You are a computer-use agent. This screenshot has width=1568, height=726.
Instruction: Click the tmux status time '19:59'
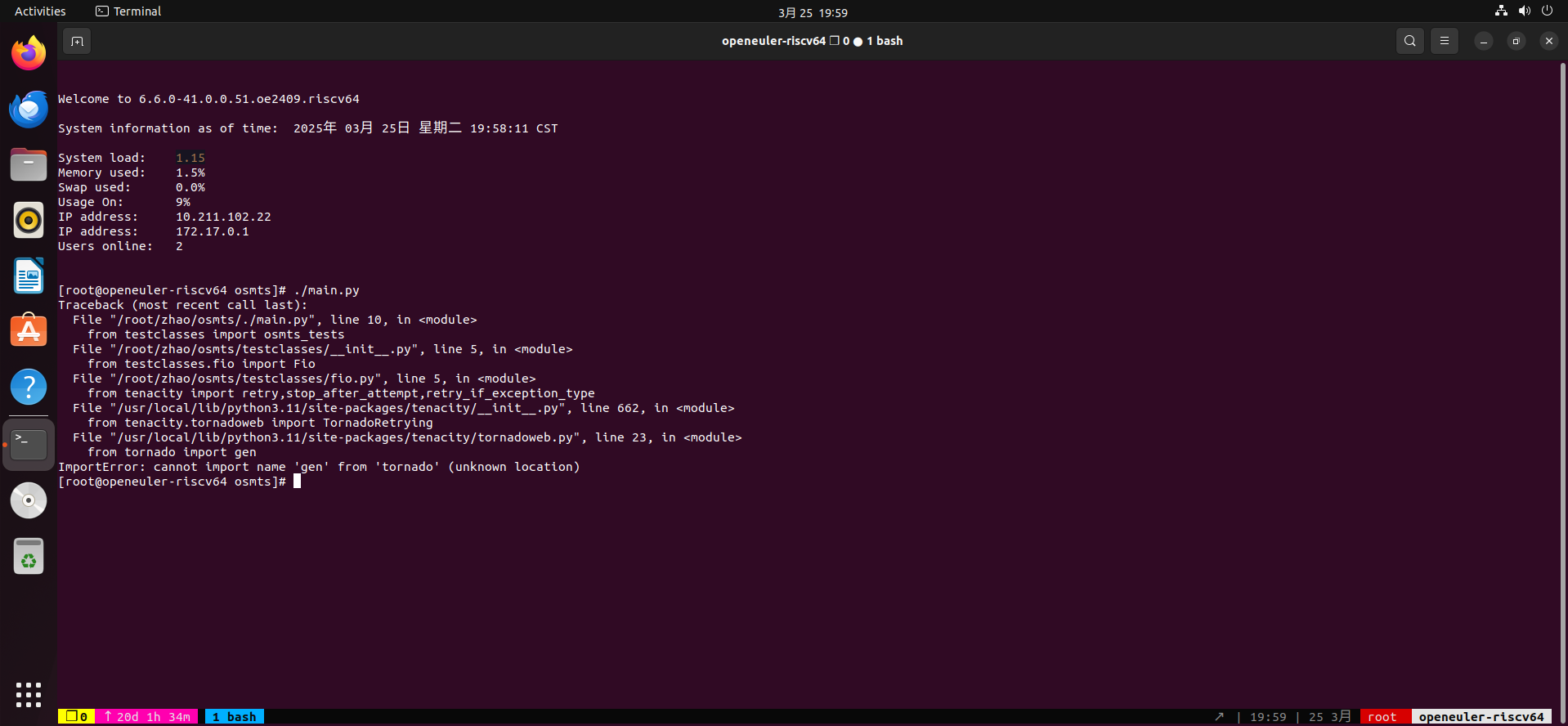click(1268, 717)
